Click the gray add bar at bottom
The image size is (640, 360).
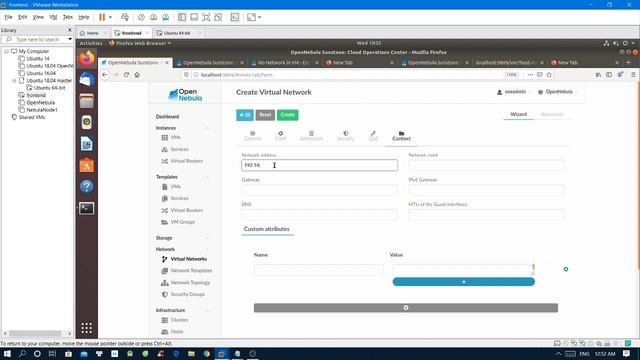(x=406, y=308)
